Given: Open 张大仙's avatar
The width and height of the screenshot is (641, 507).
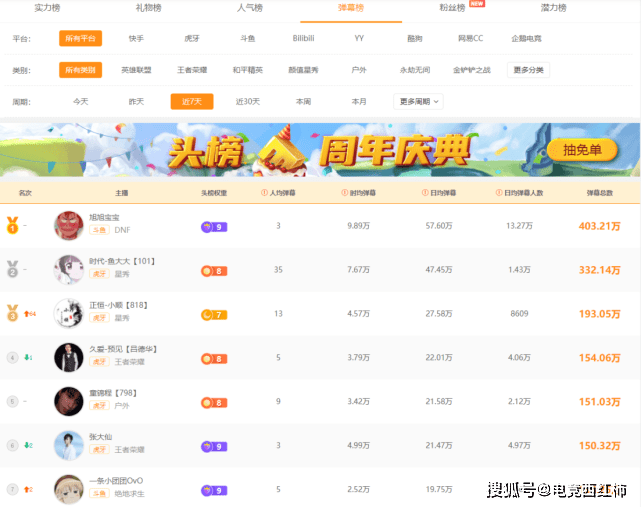Looking at the screenshot, I should click(69, 445).
